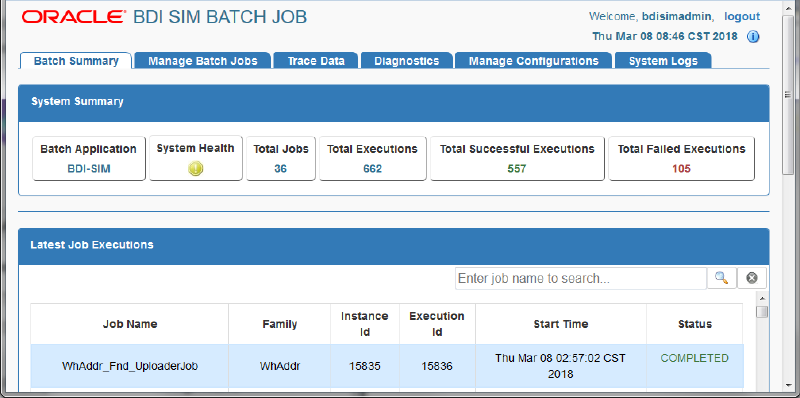Open the Trace Data tab

[x=316, y=61]
